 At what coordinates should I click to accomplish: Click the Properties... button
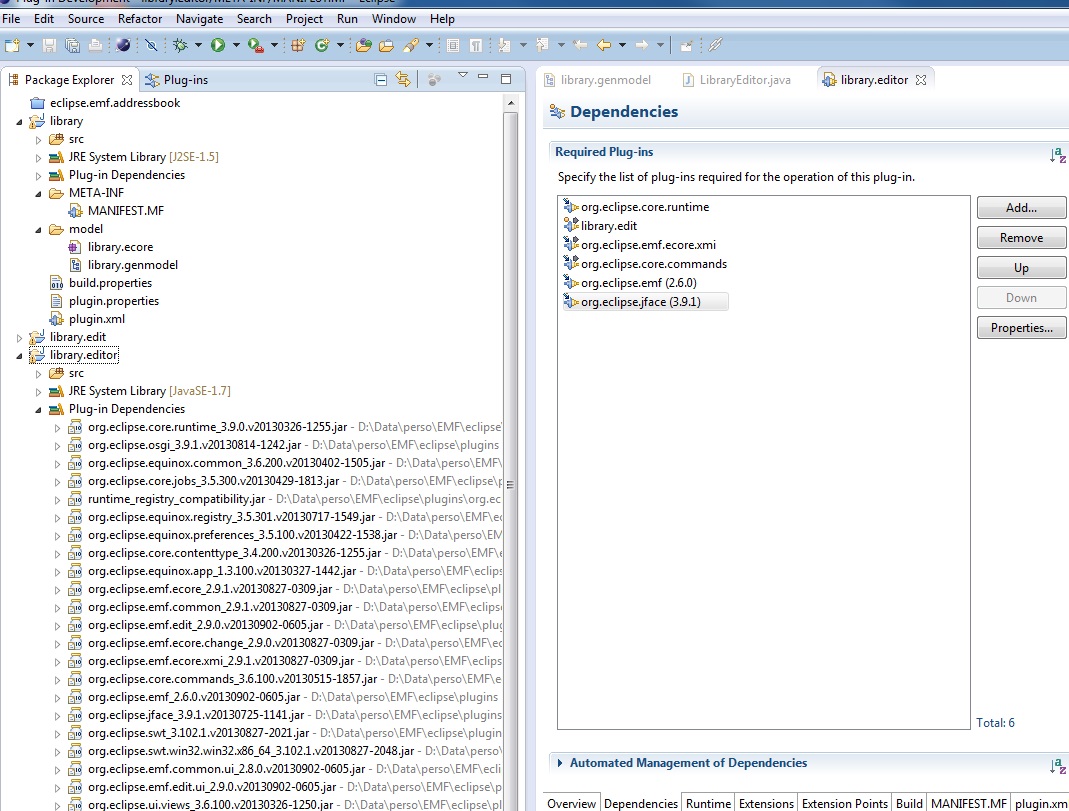pyautogui.click(x=1021, y=328)
